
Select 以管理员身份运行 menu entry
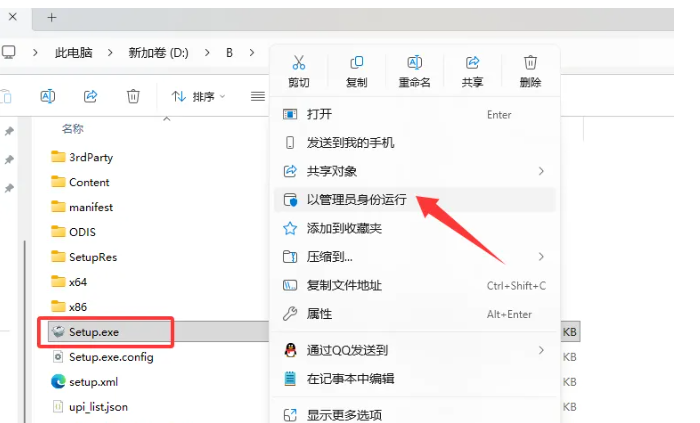click(x=356, y=200)
